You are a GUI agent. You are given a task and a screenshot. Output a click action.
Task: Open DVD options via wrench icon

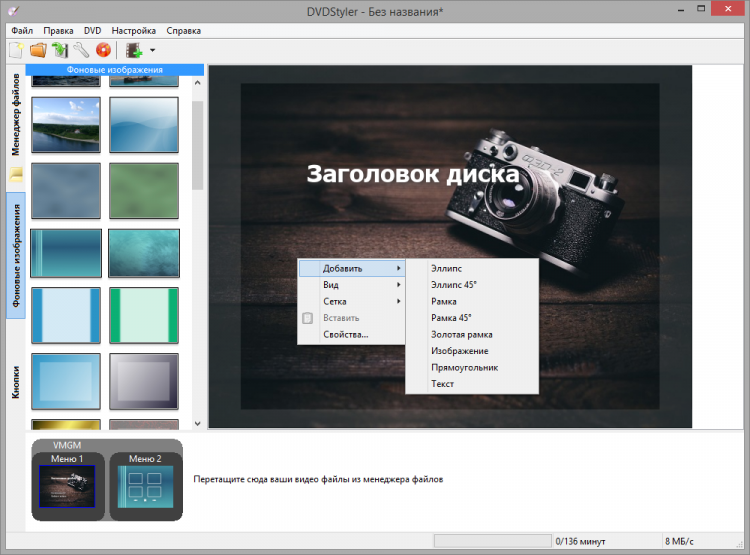[x=81, y=49]
